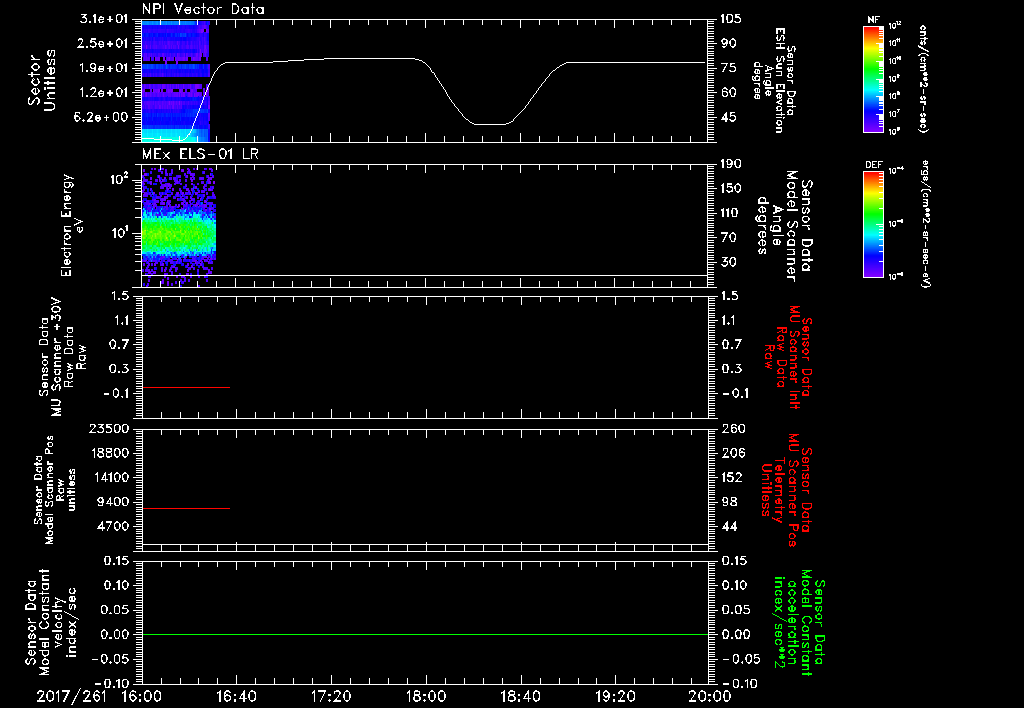Click the '19:20' time axis label
1024x708 pixels.
pyautogui.click(x=615, y=696)
